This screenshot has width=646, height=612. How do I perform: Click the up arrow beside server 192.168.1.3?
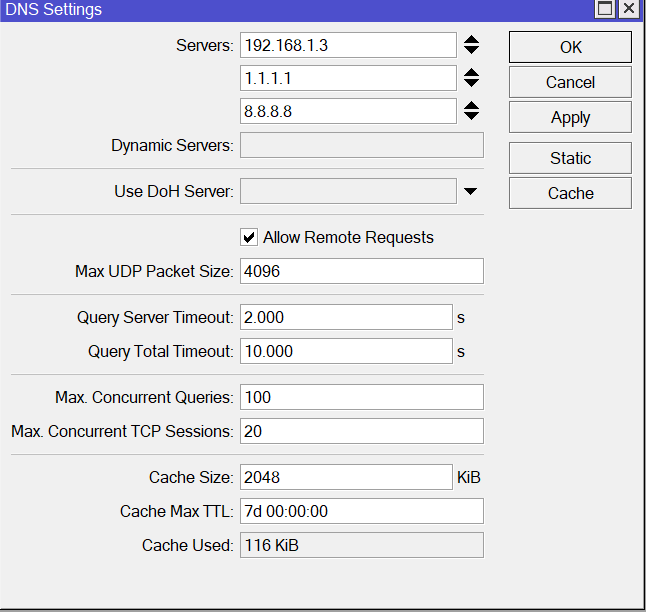click(x=471, y=40)
